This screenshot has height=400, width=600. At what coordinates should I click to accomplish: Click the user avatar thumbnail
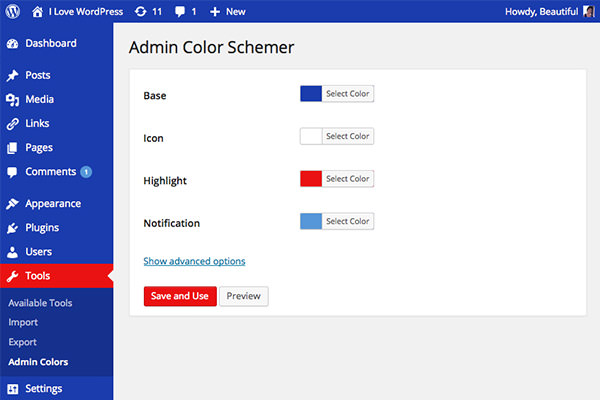tap(589, 11)
